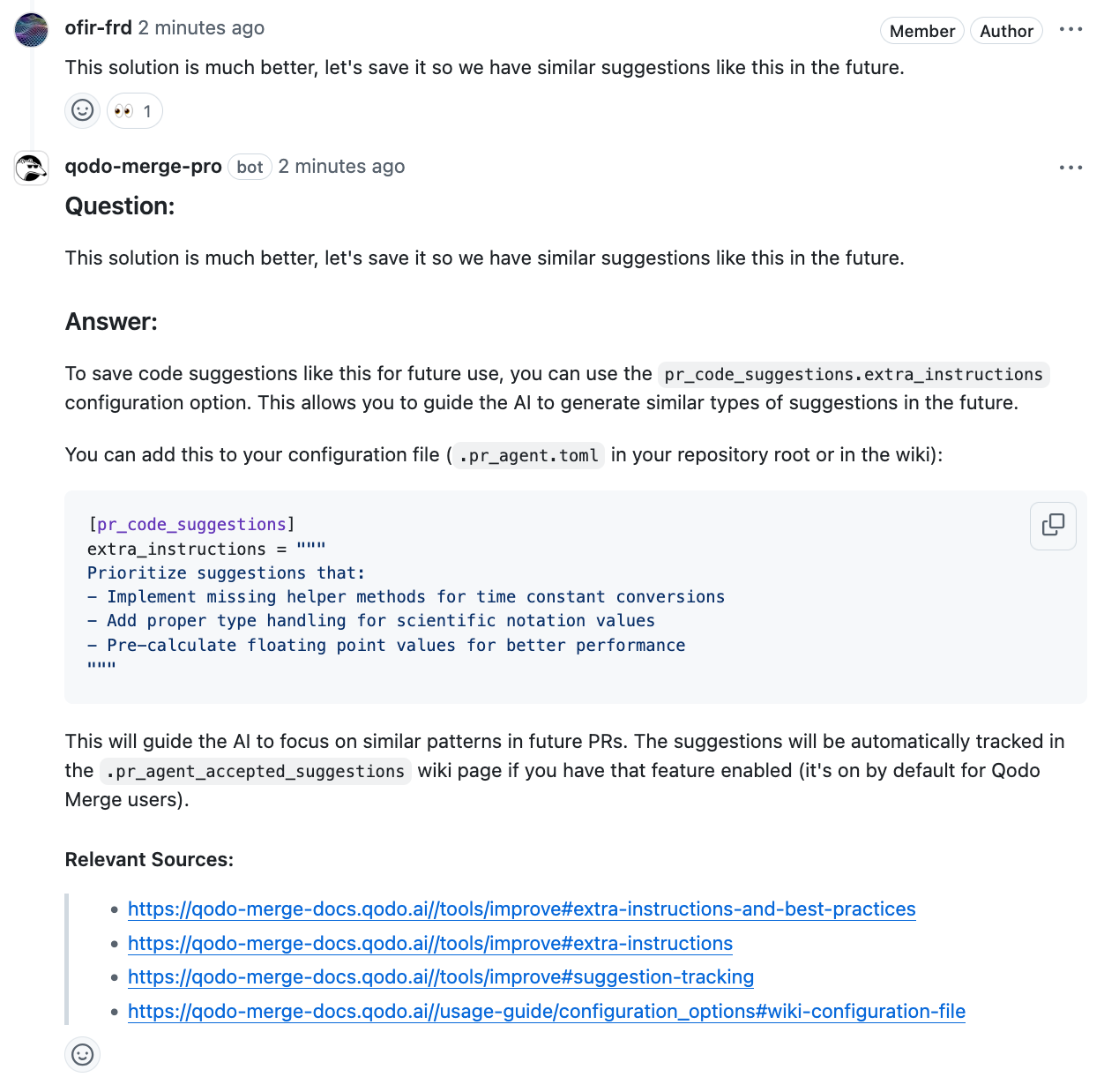Click the ofir-frd comment's '2 minutes ago' timestamp

tap(201, 28)
